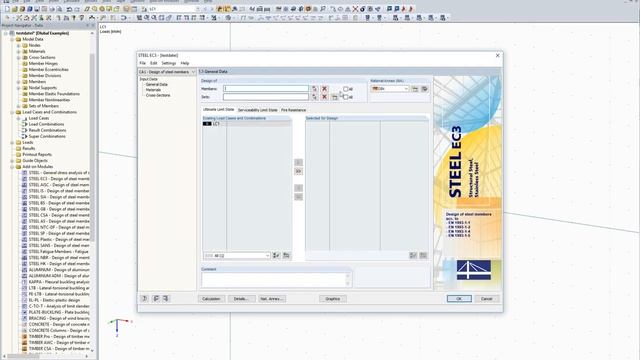Click double right arrow to add all cases
Viewport: 640px width, 360px height.
tap(298, 171)
